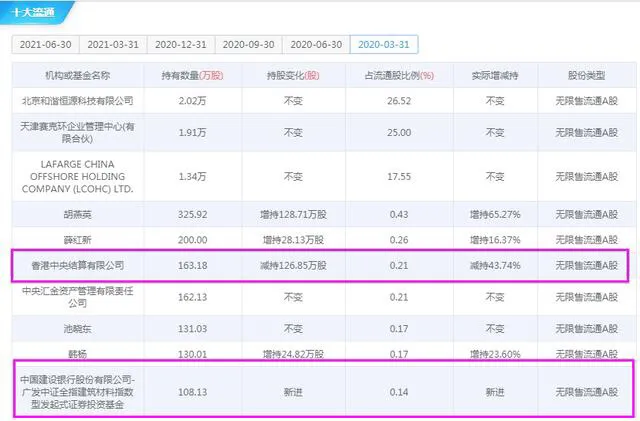Image resolution: width=640 pixels, height=421 pixels.
Task: Select the 胡燕英 shareholder name
Action: click(78, 214)
